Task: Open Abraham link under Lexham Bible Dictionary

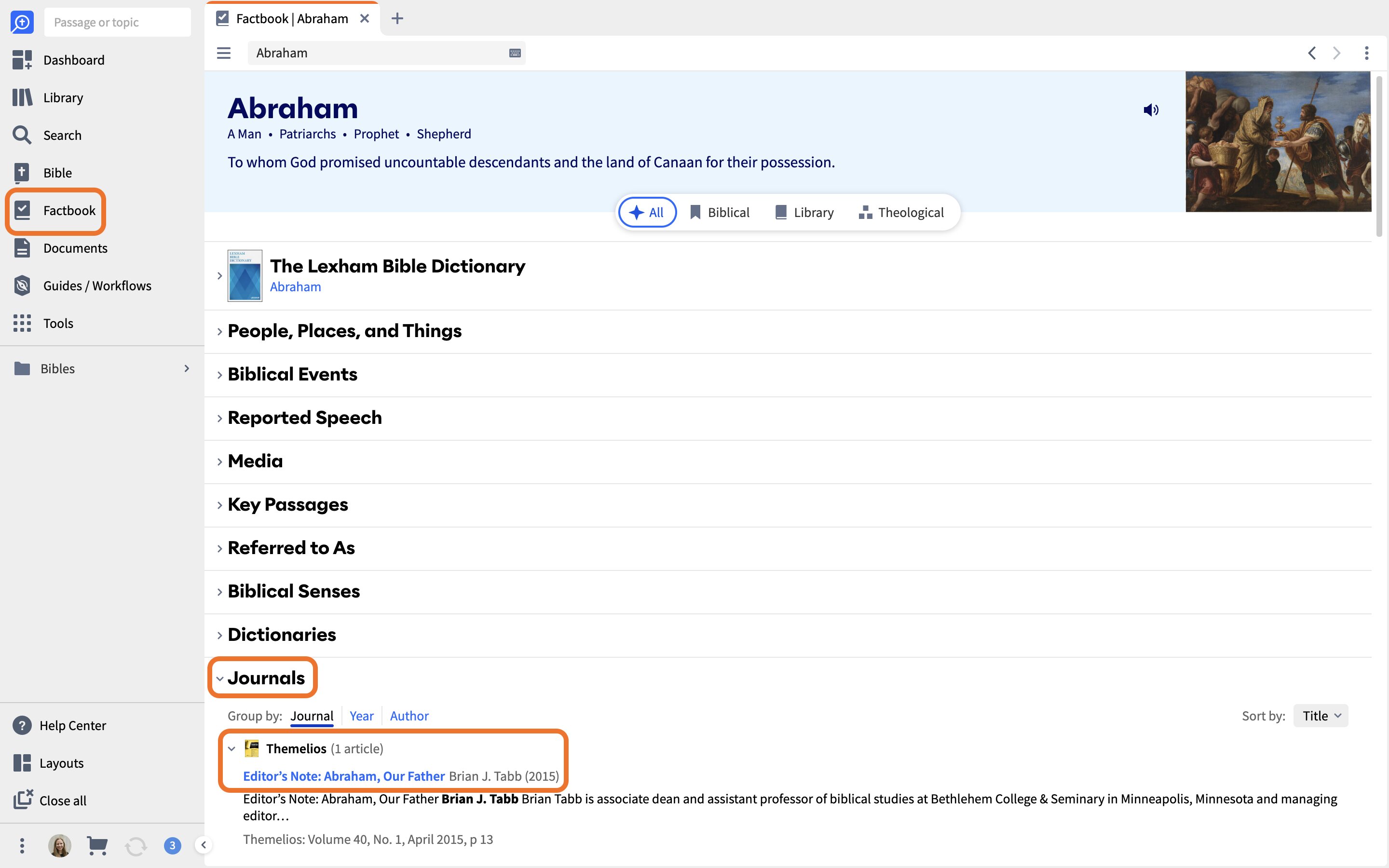Action: 296,286
